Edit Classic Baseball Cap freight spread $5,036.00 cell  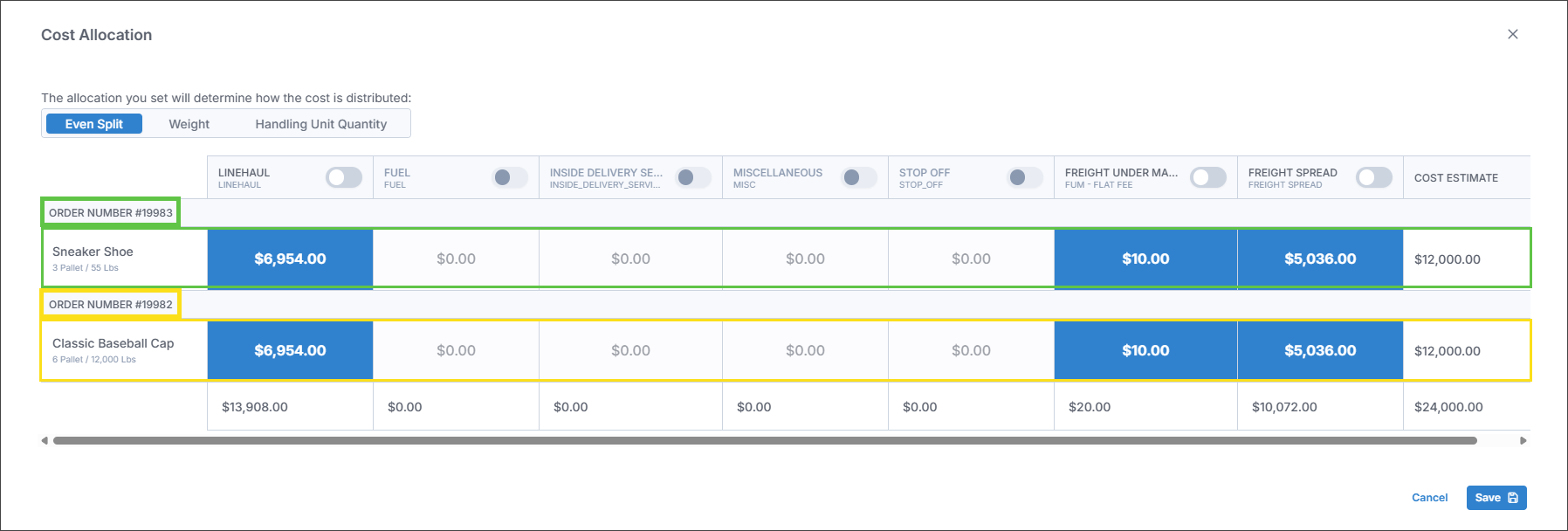(x=1320, y=350)
